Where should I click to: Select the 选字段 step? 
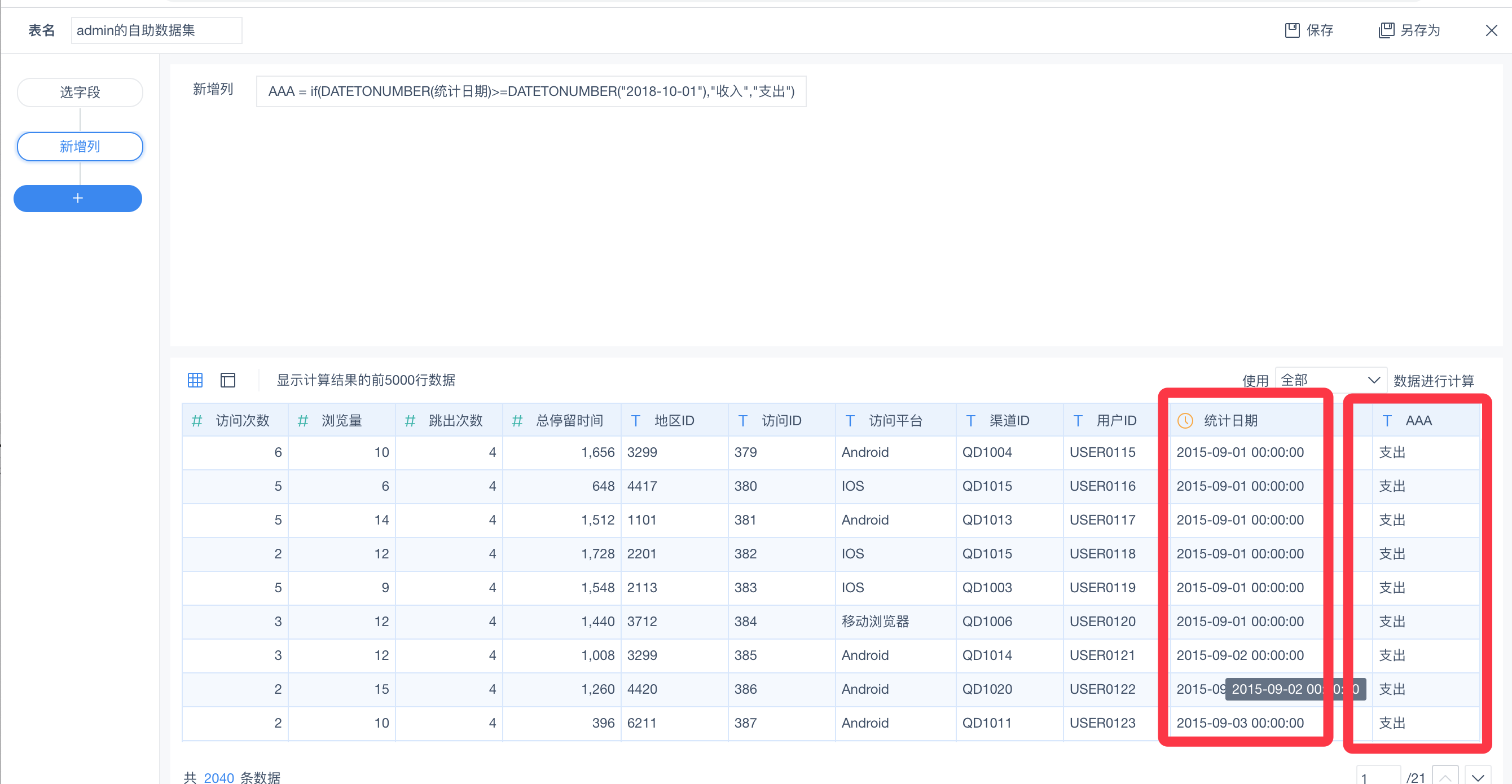(x=80, y=93)
